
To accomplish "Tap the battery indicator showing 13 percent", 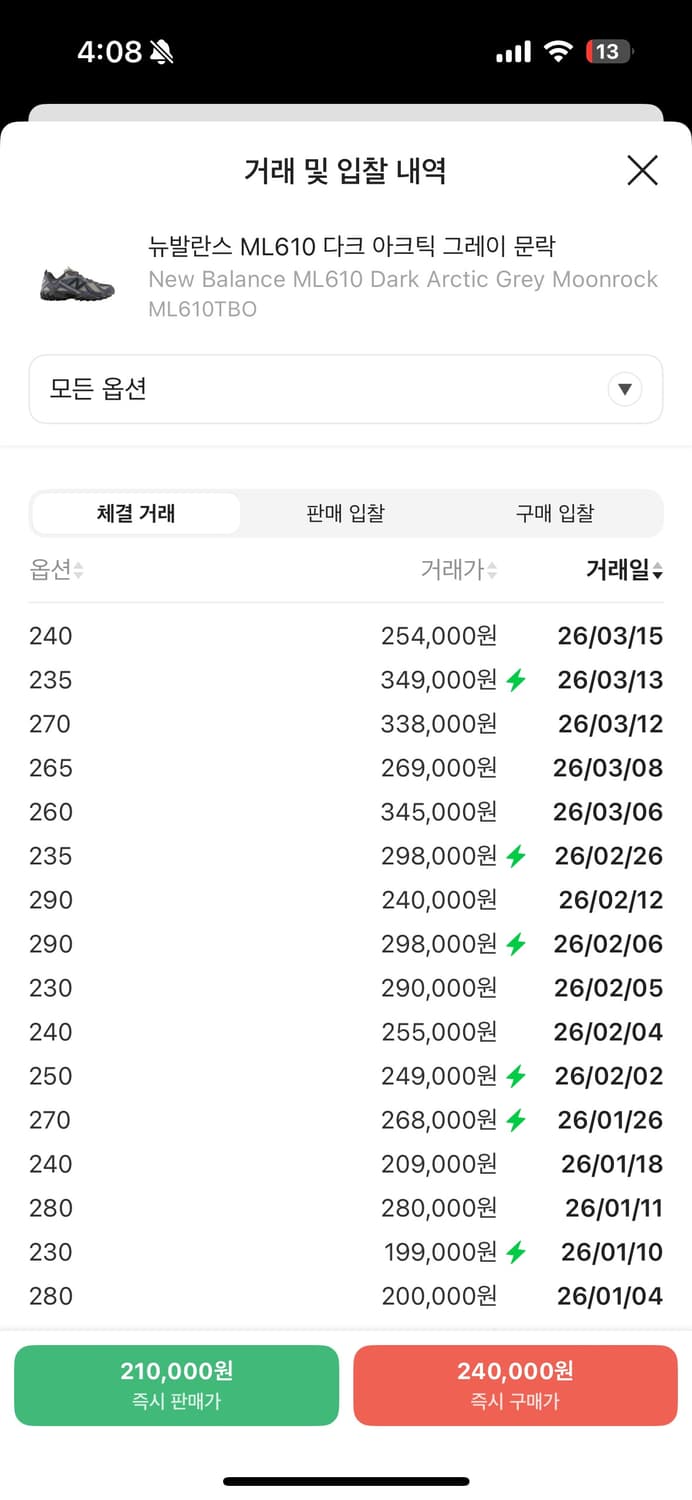I will [608, 50].
